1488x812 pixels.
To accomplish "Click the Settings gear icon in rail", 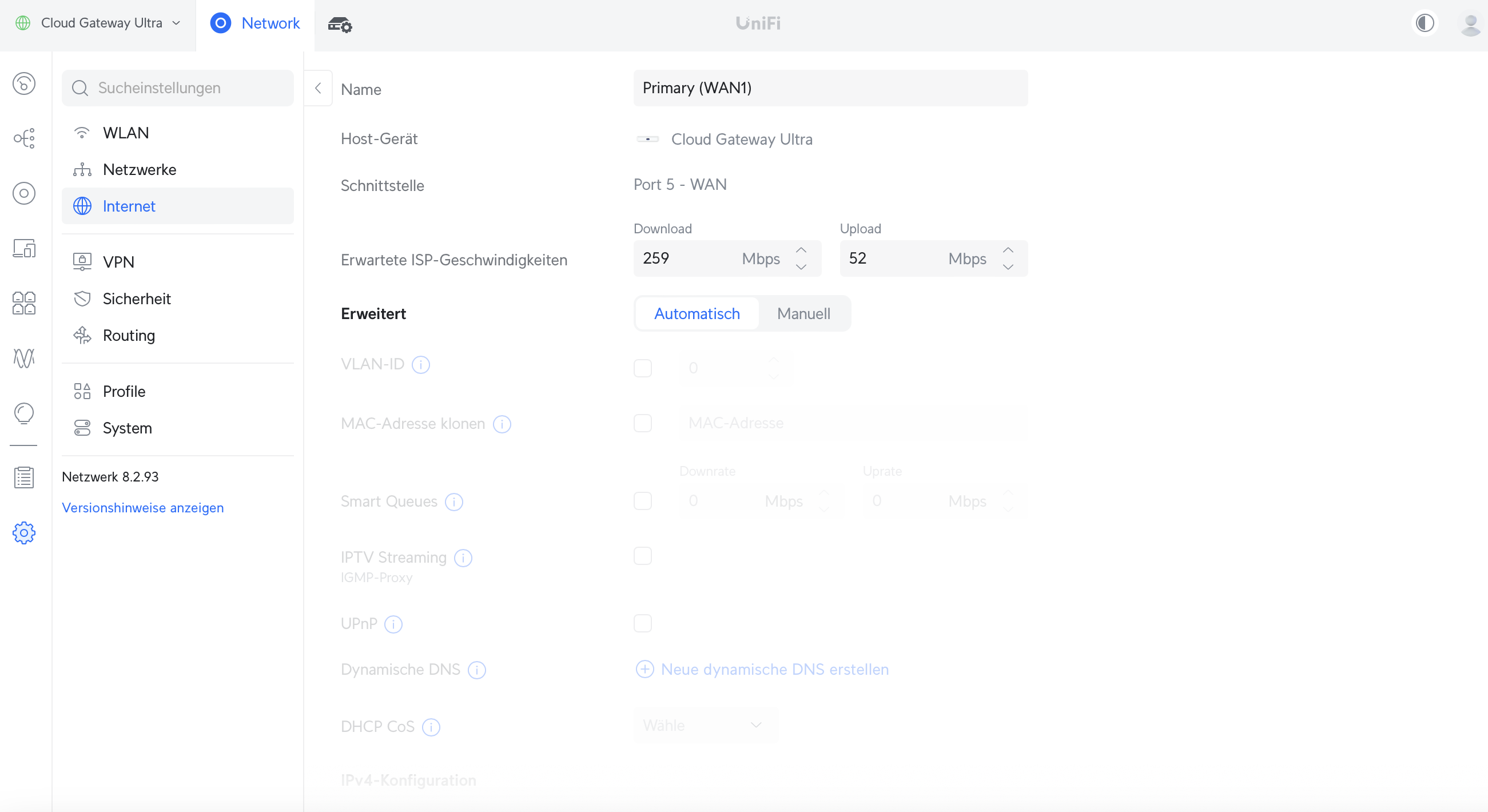I will click(x=23, y=532).
